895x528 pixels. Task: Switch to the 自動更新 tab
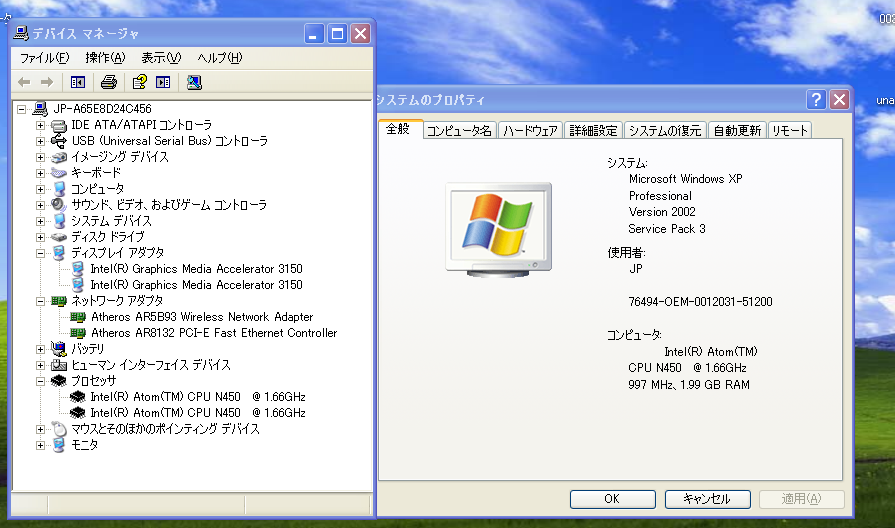tap(737, 131)
